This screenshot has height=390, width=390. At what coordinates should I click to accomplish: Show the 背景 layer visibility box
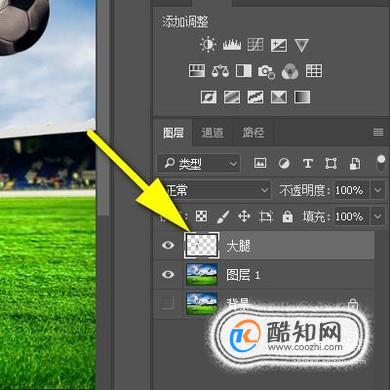168,303
